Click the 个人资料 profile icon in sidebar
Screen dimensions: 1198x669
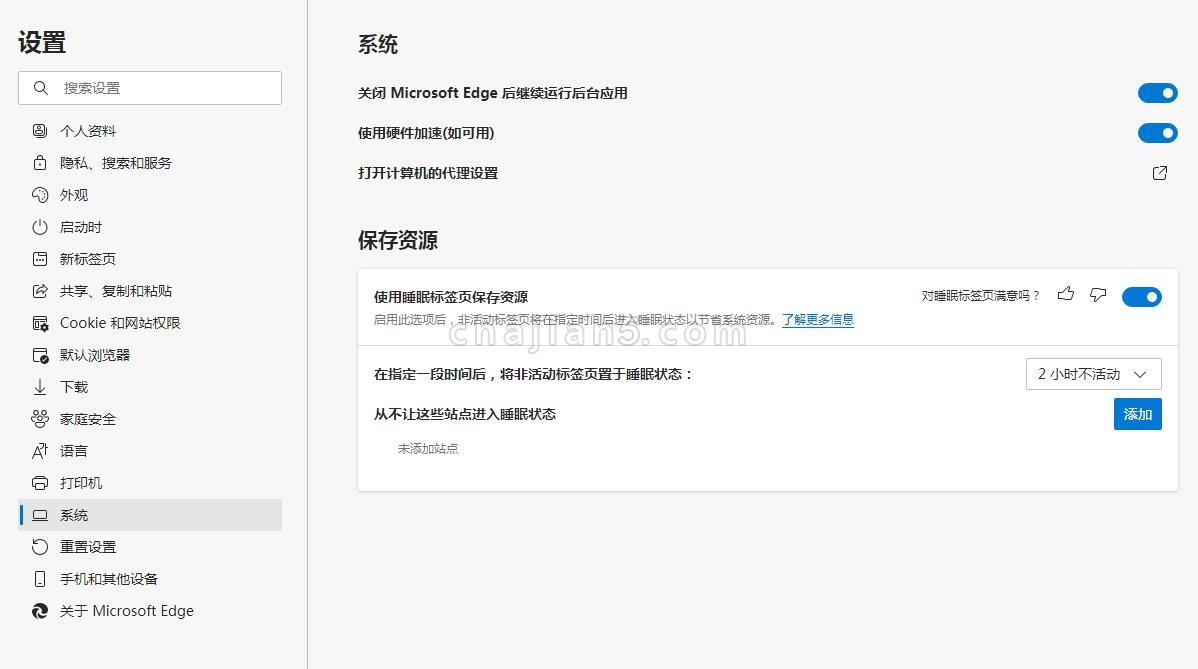click(x=40, y=131)
